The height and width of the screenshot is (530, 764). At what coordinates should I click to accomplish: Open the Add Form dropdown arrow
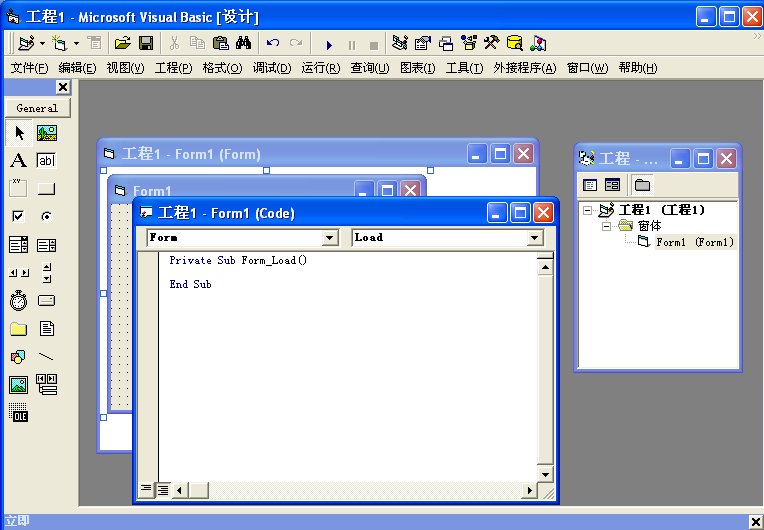click(76, 44)
